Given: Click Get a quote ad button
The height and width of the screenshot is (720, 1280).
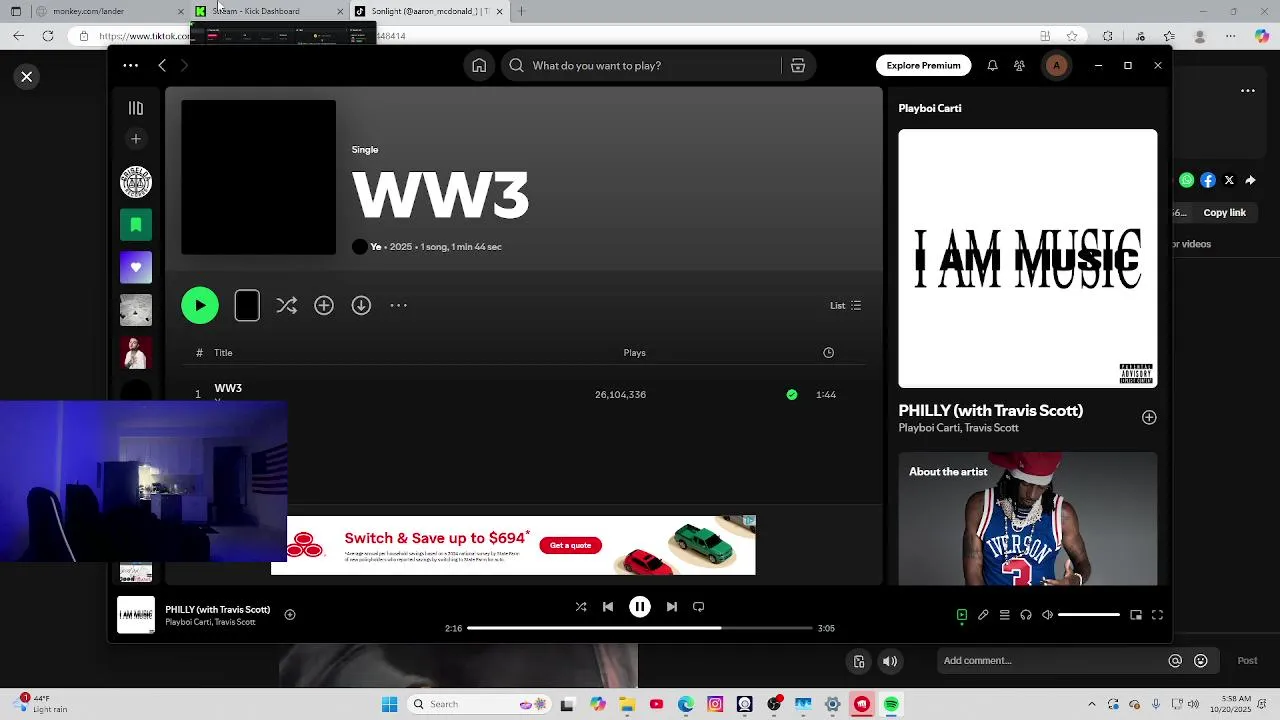Looking at the screenshot, I should pos(570,545).
